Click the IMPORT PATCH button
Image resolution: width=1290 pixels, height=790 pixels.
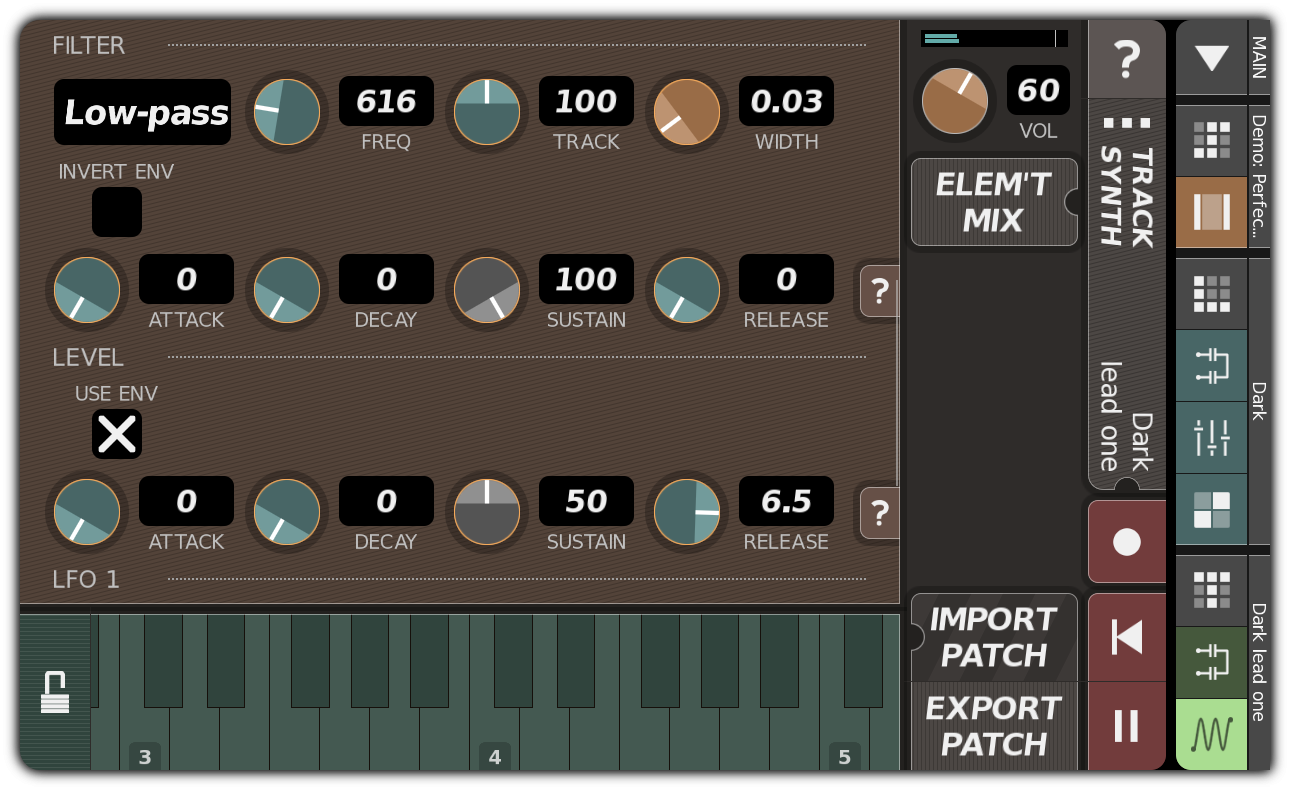pyautogui.click(x=994, y=637)
